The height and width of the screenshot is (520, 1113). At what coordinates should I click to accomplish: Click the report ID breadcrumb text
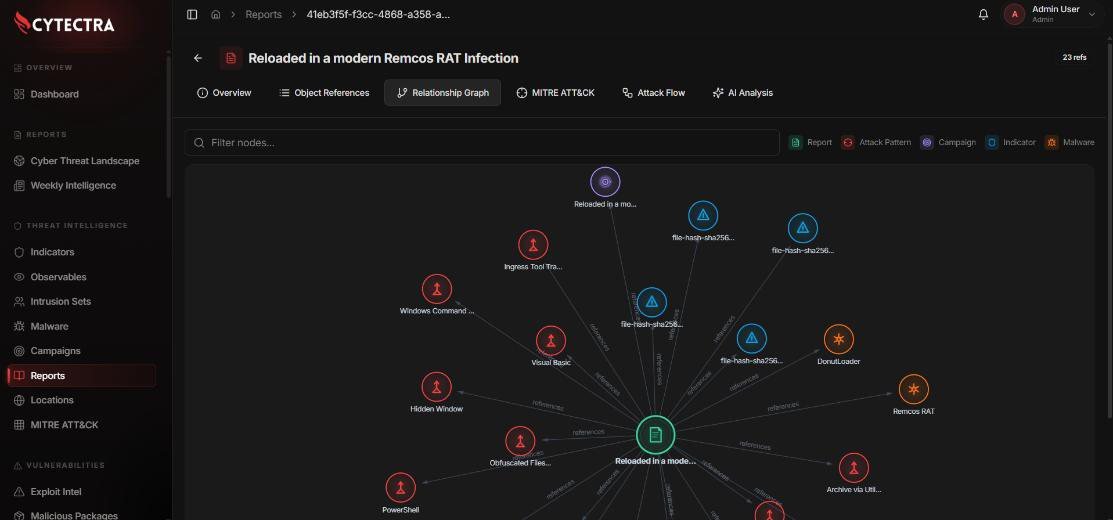point(378,14)
